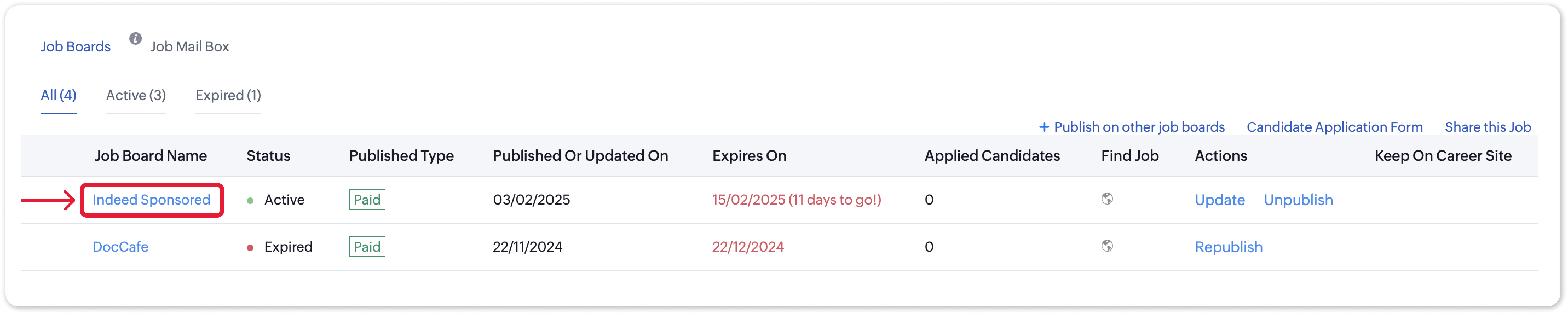Image resolution: width=1568 pixels, height=314 pixels.
Task: Open Find Job globe icon for Indeed Sponsored
Action: tap(1107, 199)
